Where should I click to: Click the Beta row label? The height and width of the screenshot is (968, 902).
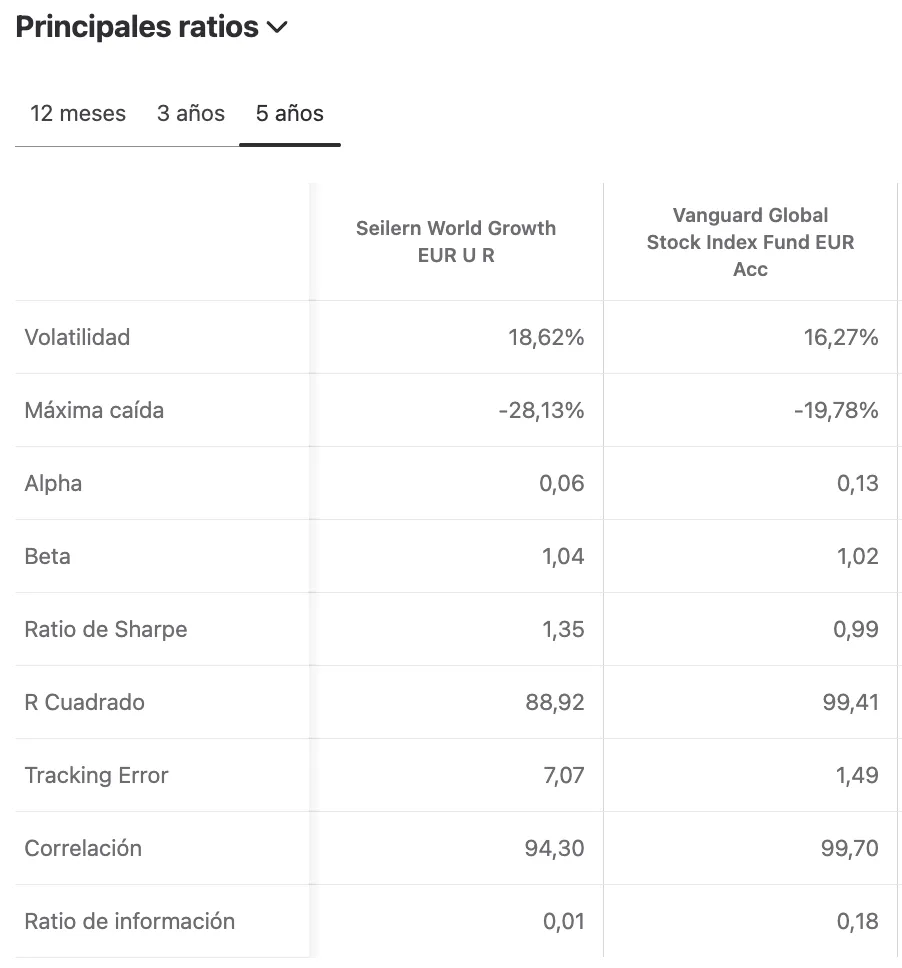[x=47, y=556]
